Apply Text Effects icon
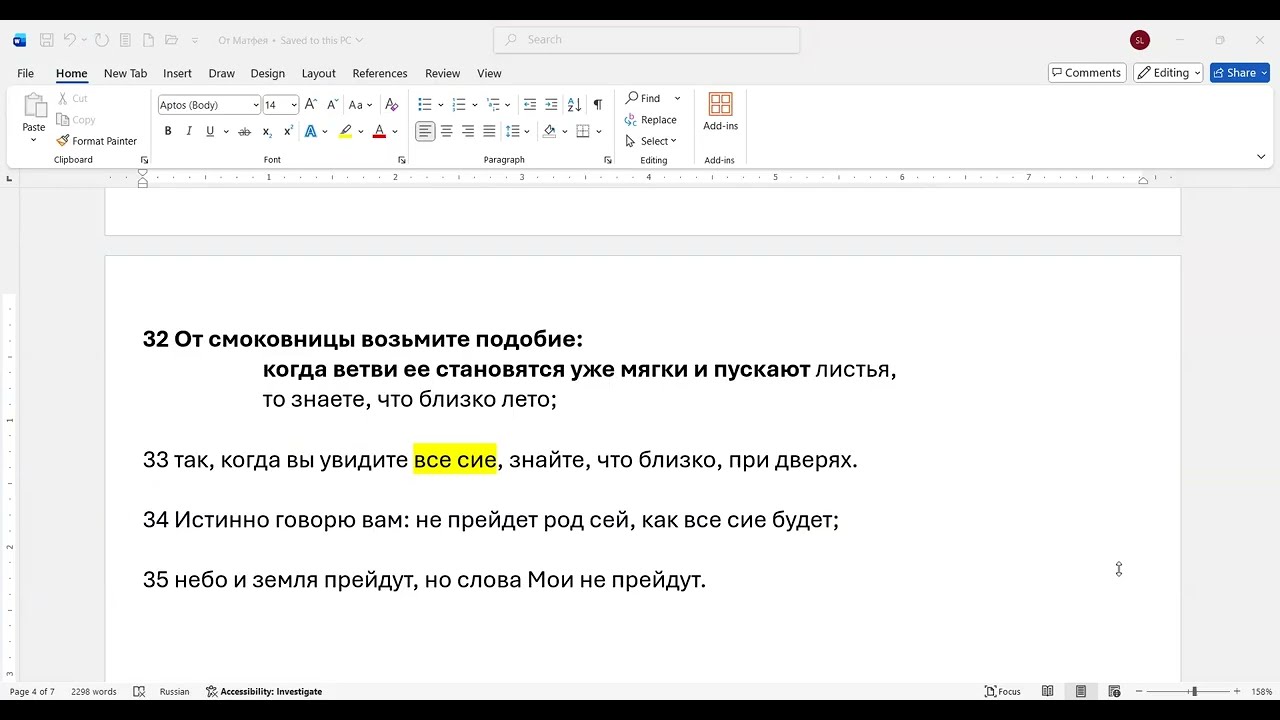The height and width of the screenshot is (720, 1280). (311, 131)
